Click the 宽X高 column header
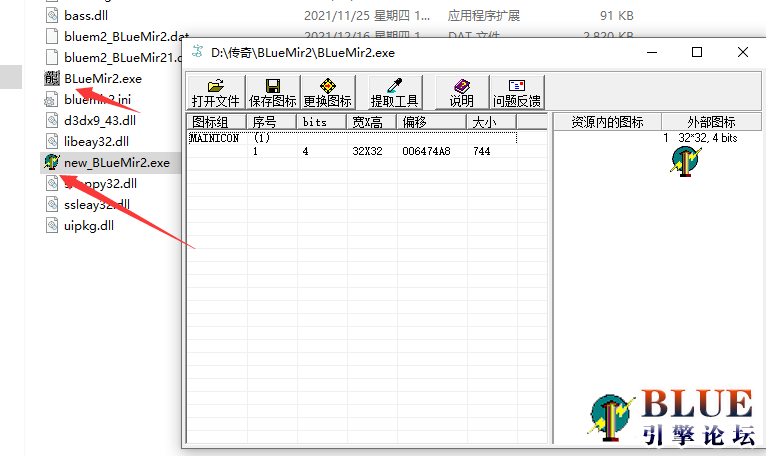The image size is (766, 456). pos(371,122)
